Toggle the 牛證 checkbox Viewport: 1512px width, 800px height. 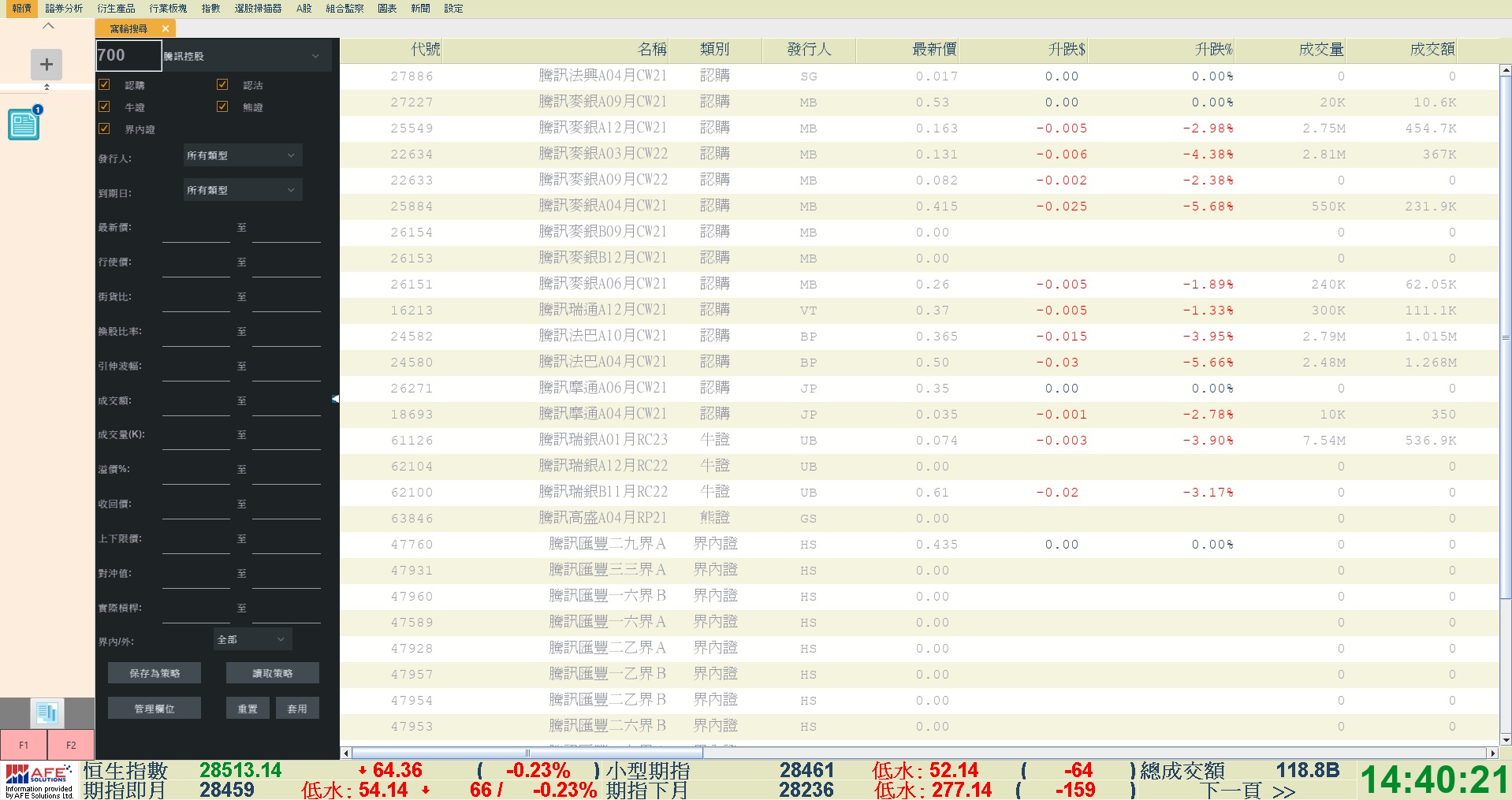(104, 106)
